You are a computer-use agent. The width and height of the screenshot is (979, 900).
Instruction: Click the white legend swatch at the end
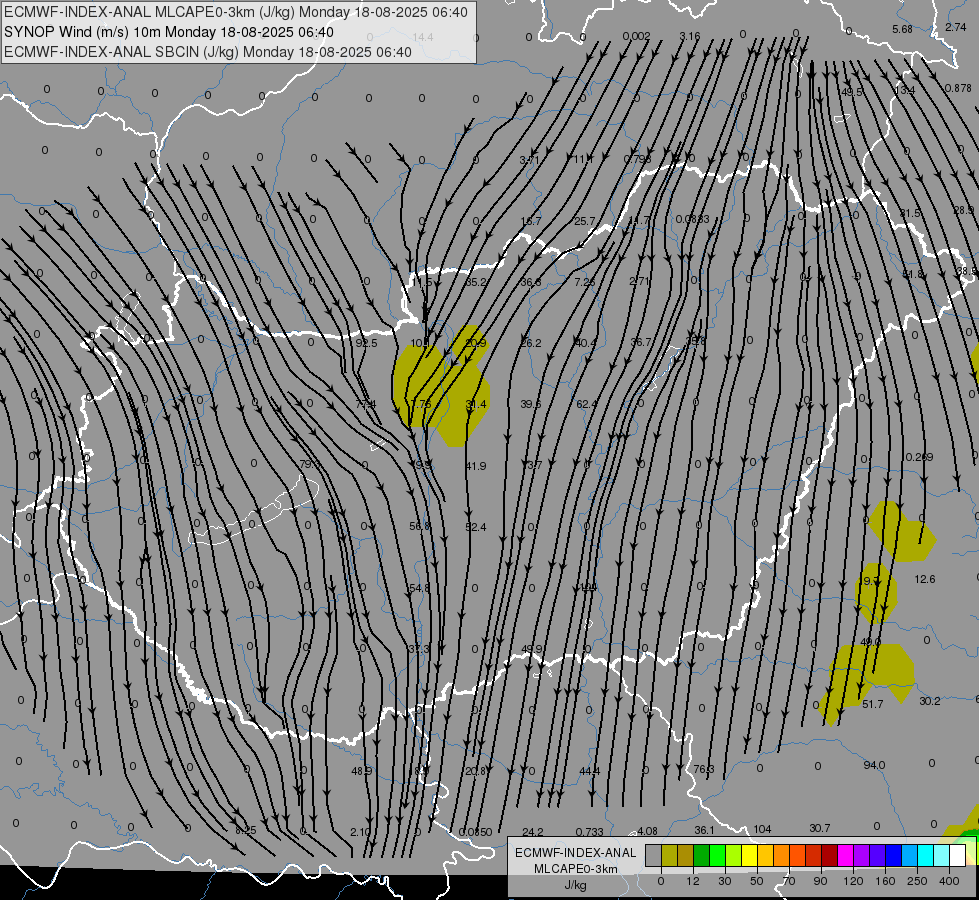coord(957,856)
